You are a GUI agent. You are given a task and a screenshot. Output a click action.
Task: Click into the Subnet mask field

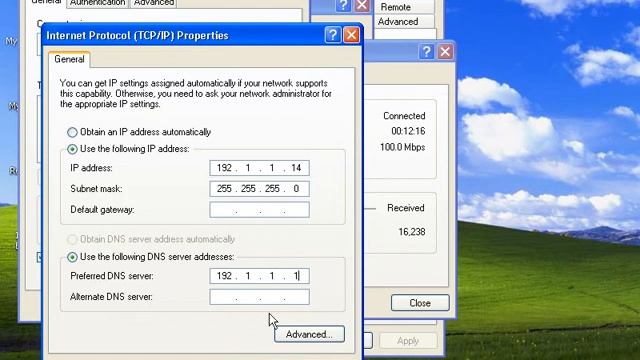pyautogui.click(x=260, y=189)
